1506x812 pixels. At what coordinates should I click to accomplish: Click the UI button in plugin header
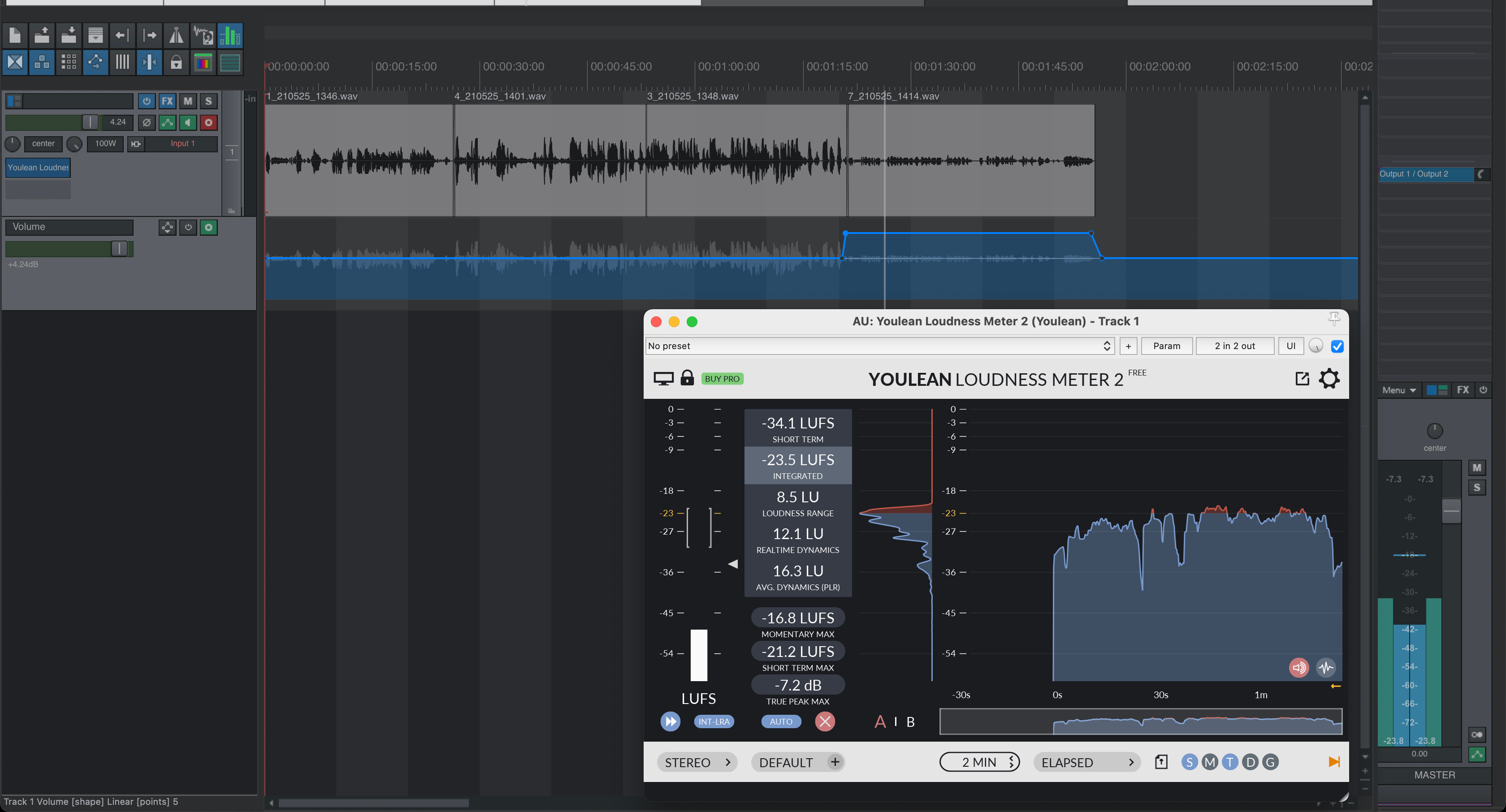tap(1291, 346)
